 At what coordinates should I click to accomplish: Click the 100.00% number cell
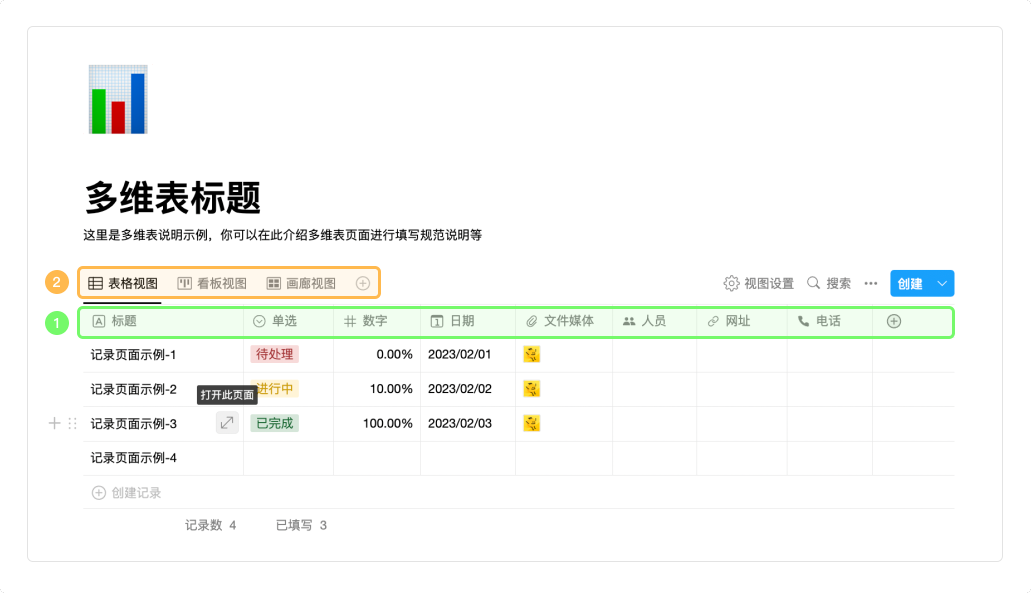pos(388,423)
